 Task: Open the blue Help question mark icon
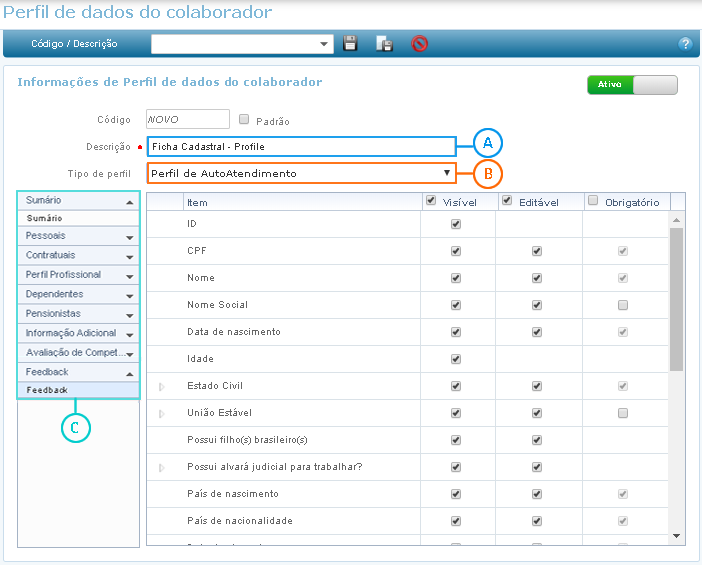click(685, 44)
